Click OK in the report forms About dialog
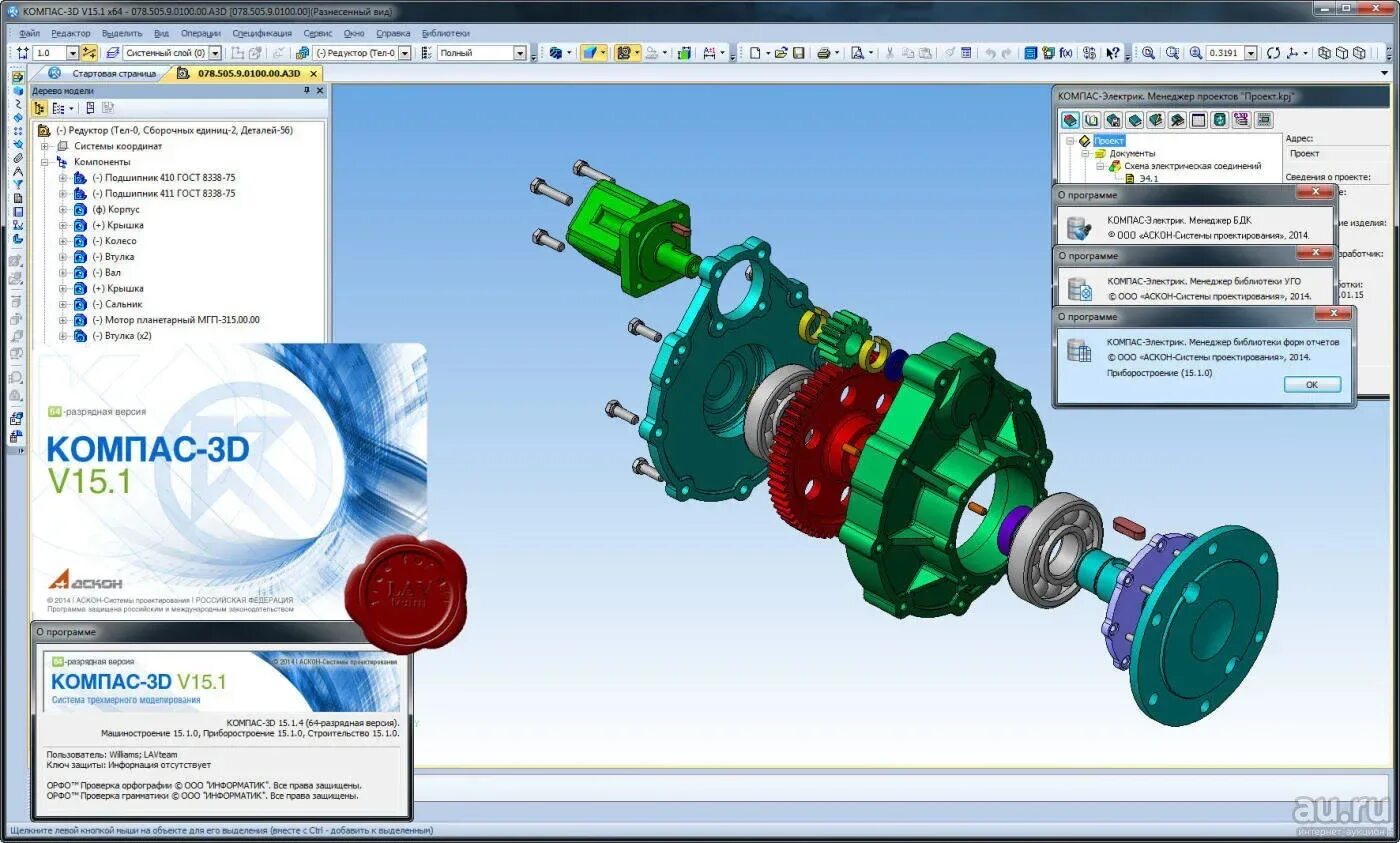 (1311, 384)
